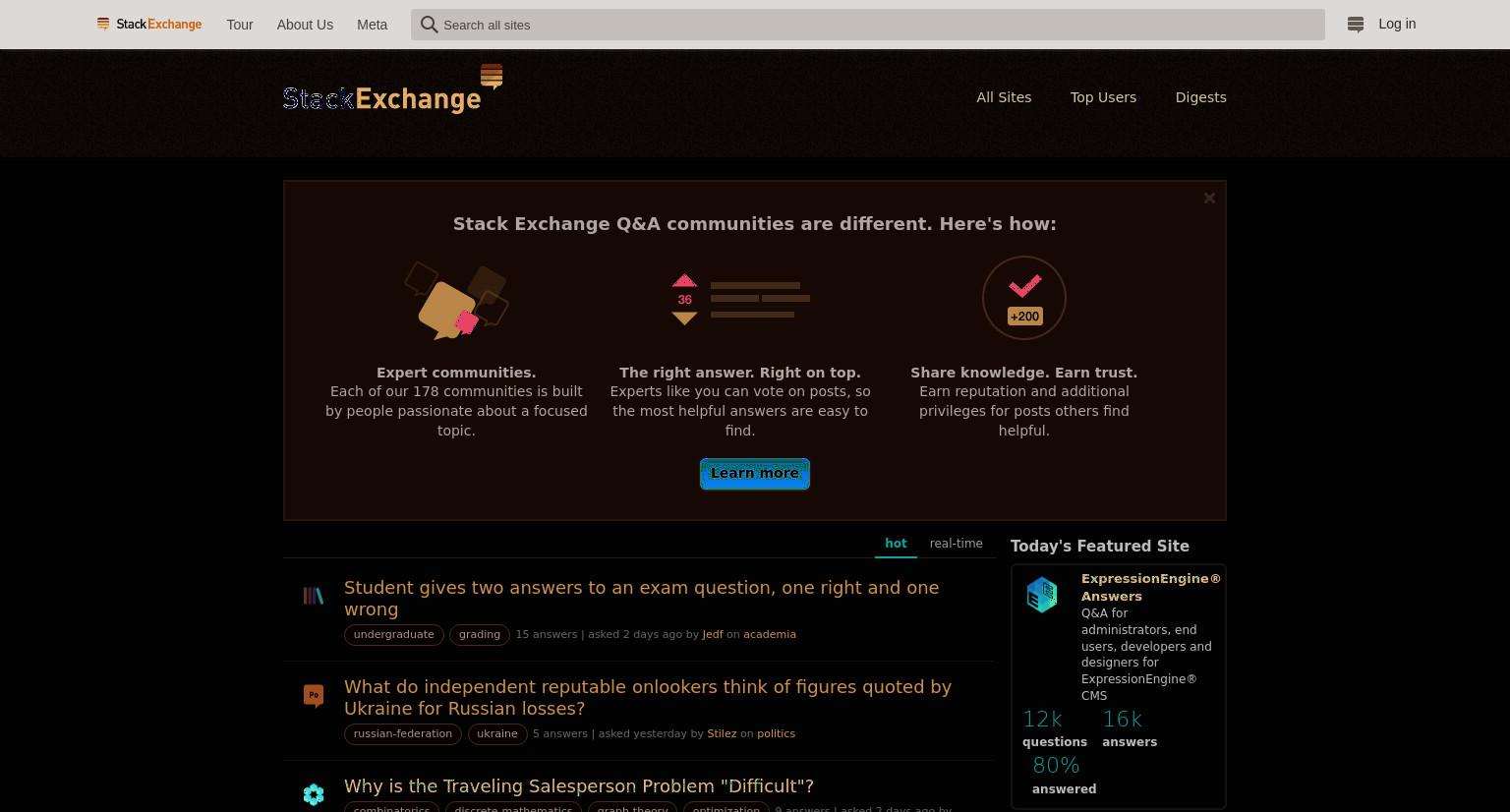The height and width of the screenshot is (812, 1510).
Task: Open the site icon beside the Traveling Salesperson question
Action: click(314, 794)
